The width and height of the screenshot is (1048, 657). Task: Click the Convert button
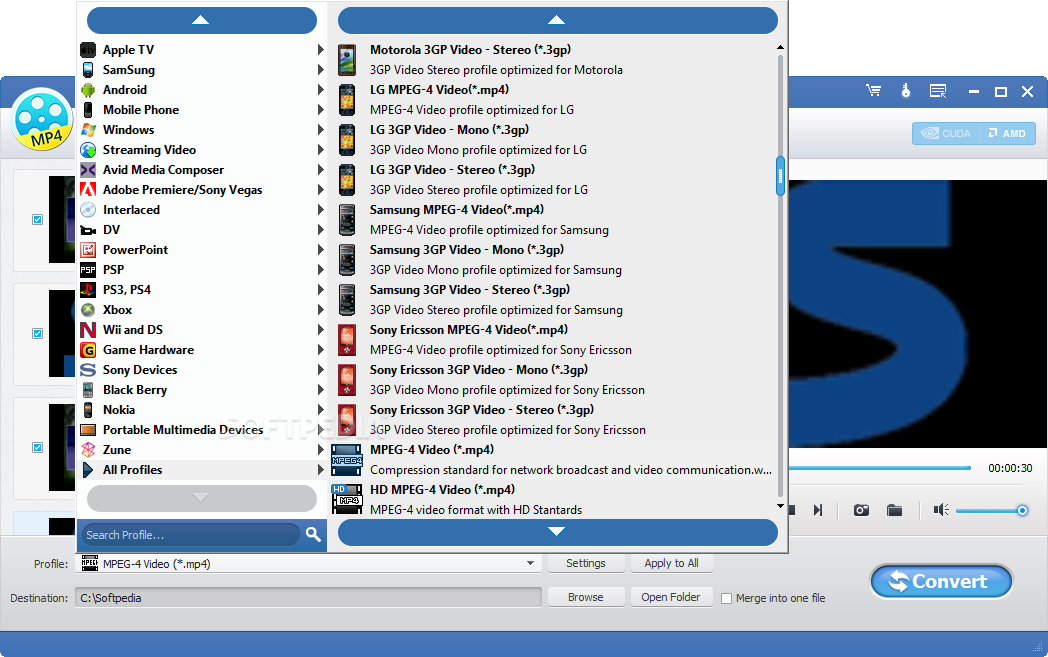coord(941,581)
